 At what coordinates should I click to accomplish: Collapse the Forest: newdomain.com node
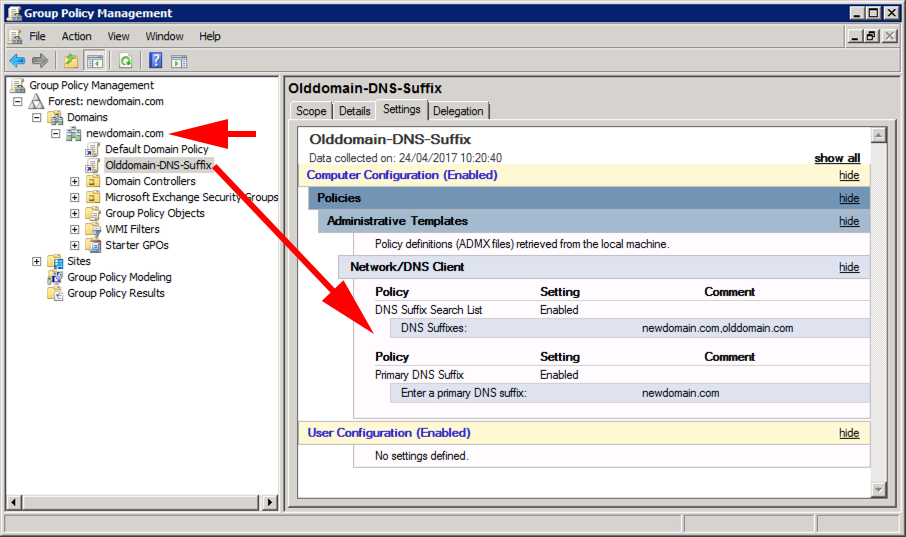click(x=18, y=101)
